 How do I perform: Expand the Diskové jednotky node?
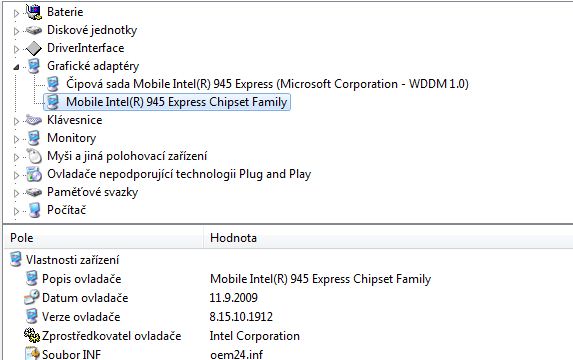tap(16, 31)
